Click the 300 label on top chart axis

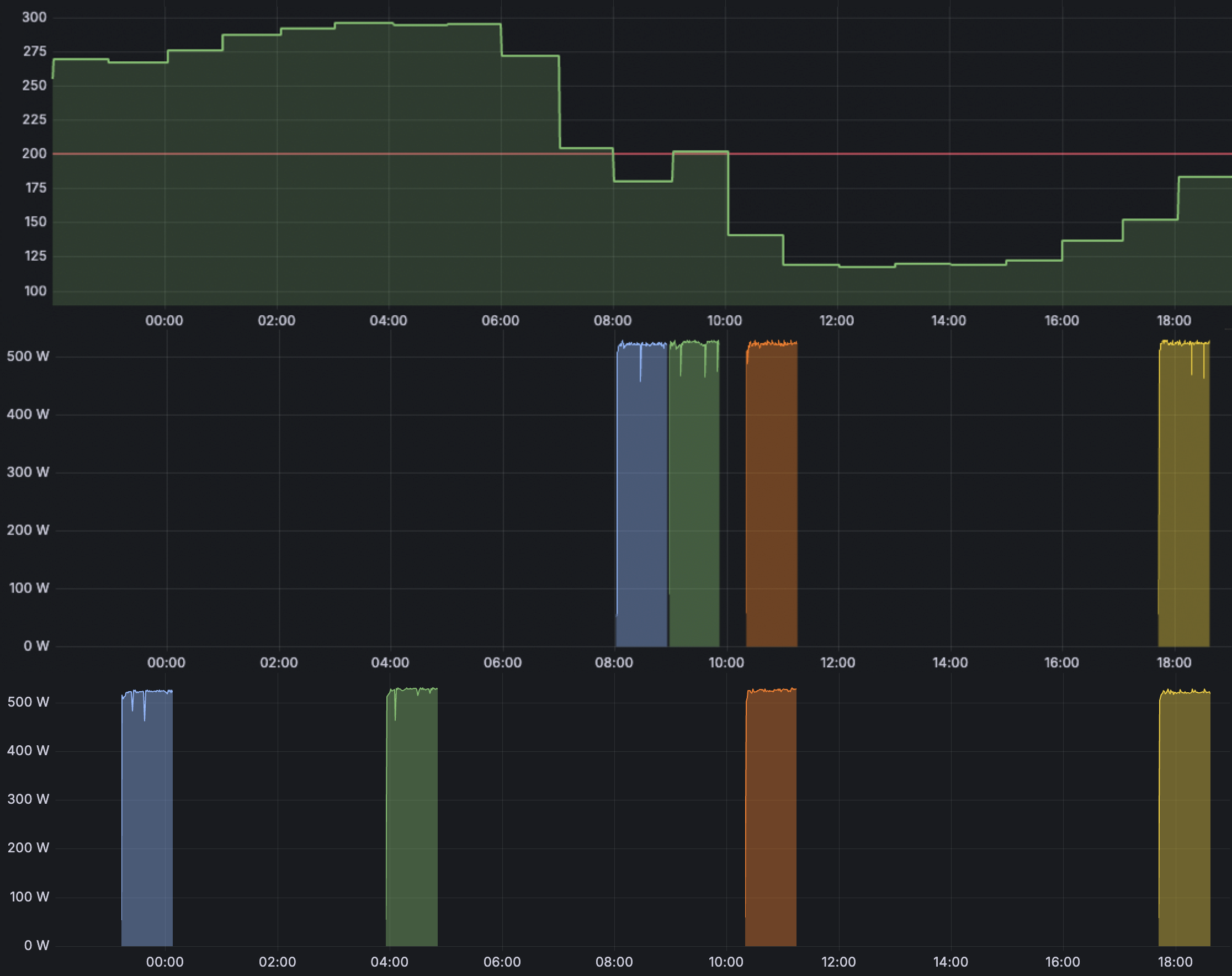pyautogui.click(x=34, y=17)
